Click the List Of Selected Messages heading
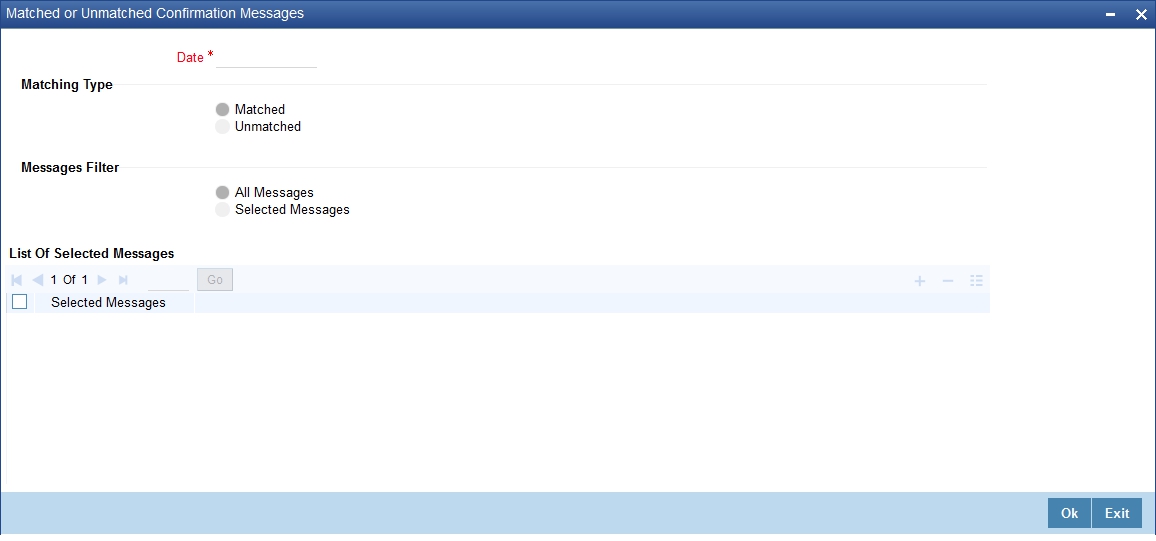This screenshot has width=1156, height=541. (x=92, y=254)
